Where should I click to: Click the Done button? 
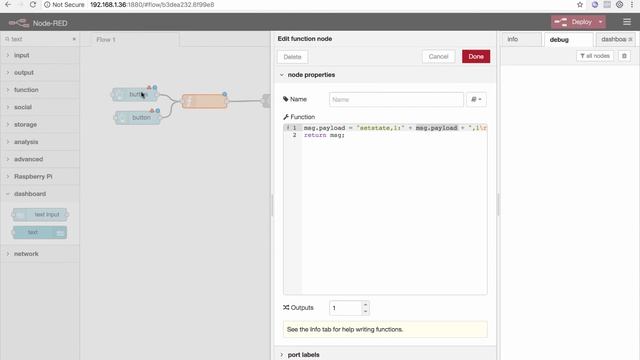(476, 56)
